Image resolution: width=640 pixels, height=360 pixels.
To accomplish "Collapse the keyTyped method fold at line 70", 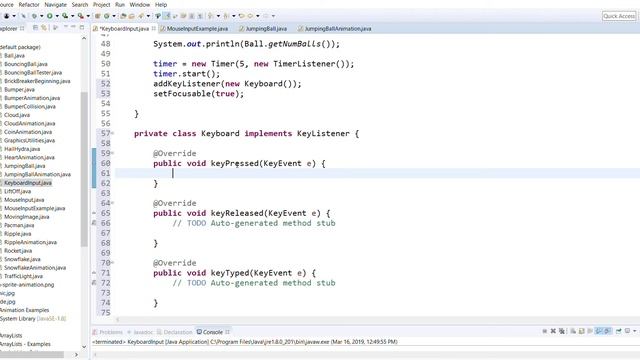I will point(113,262).
